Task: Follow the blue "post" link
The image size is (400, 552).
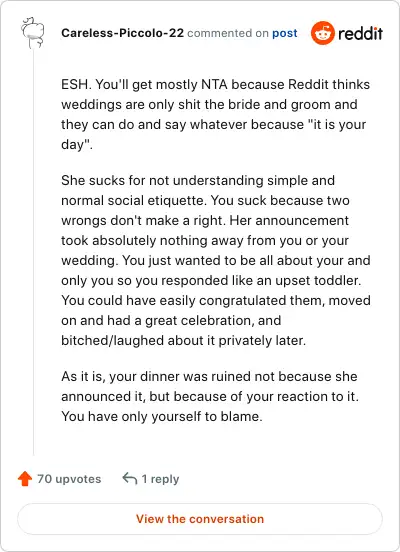Action: (285, 33)
